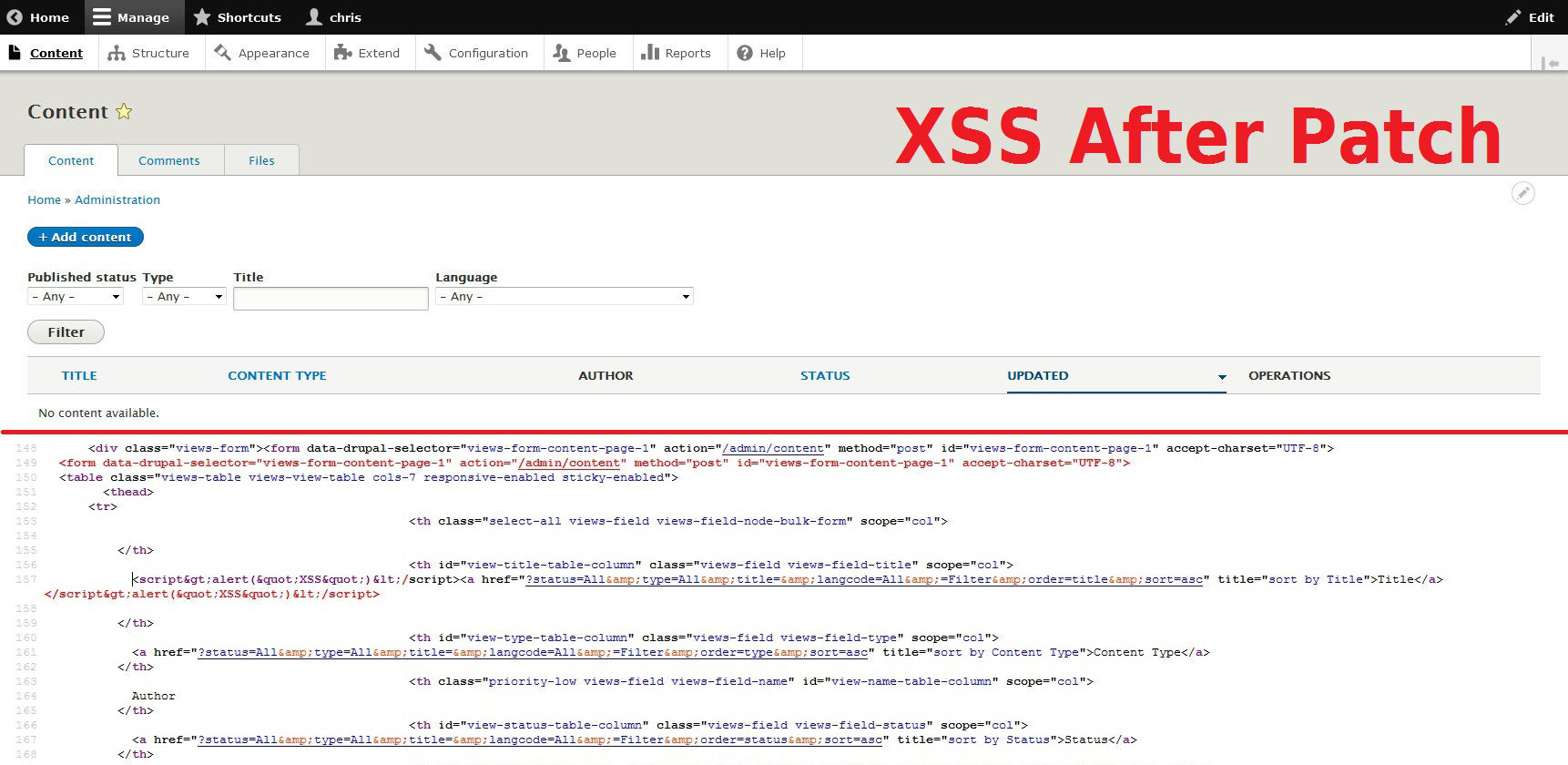Expand the Published status dropdown
The height and width of the screenshot is (765, 1568).
coord(76,296)
